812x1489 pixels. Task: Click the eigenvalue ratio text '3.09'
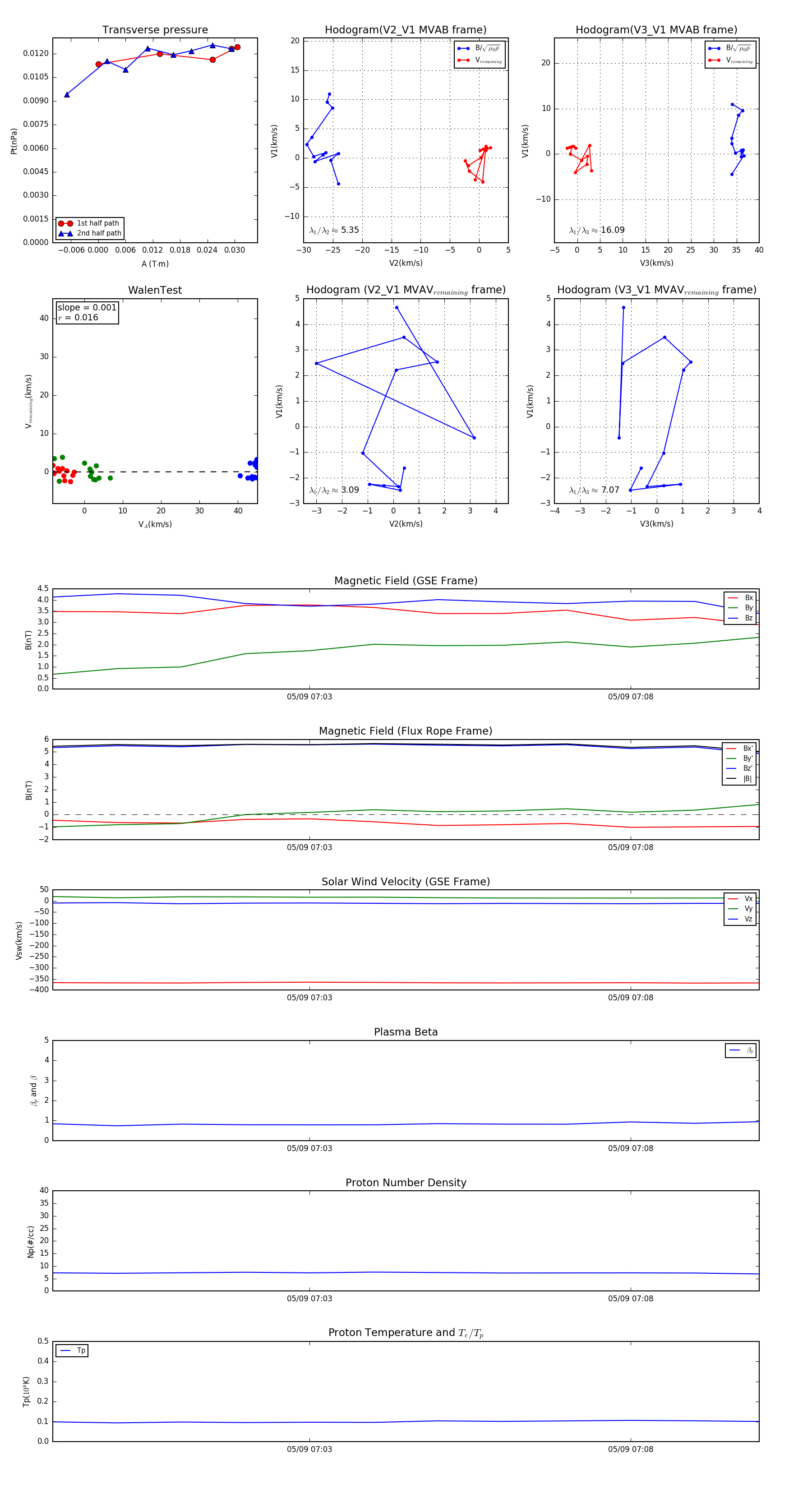pyautogui.click(x=350, y=490)
